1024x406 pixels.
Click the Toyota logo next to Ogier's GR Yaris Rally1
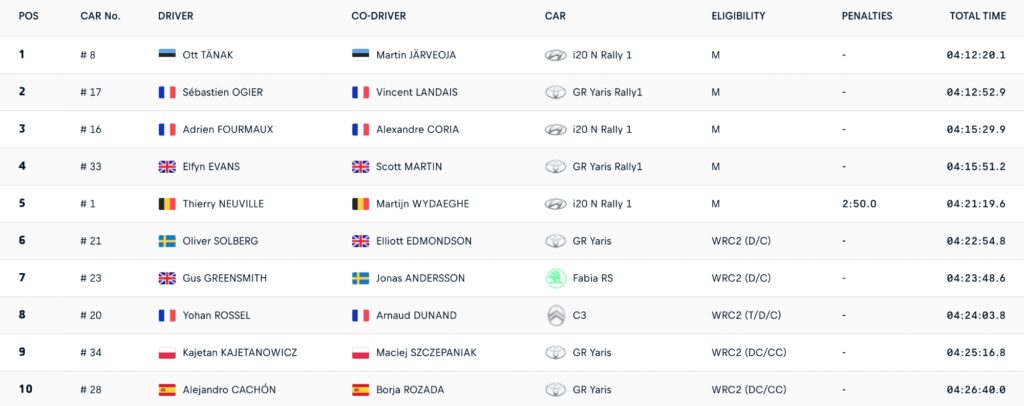(556, 93)
